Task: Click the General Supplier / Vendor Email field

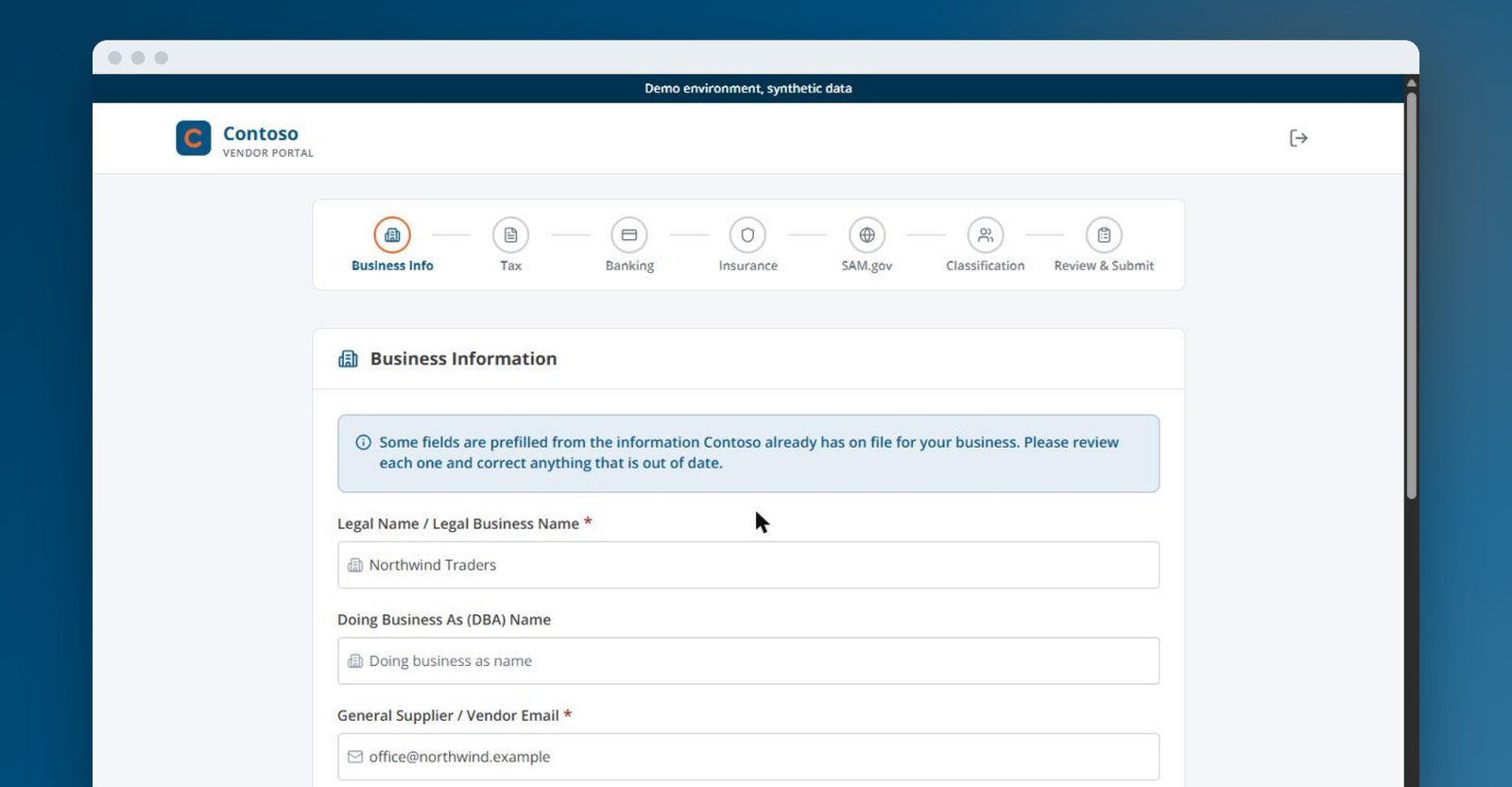Action: pyautogui.click(x=748, y=757)
